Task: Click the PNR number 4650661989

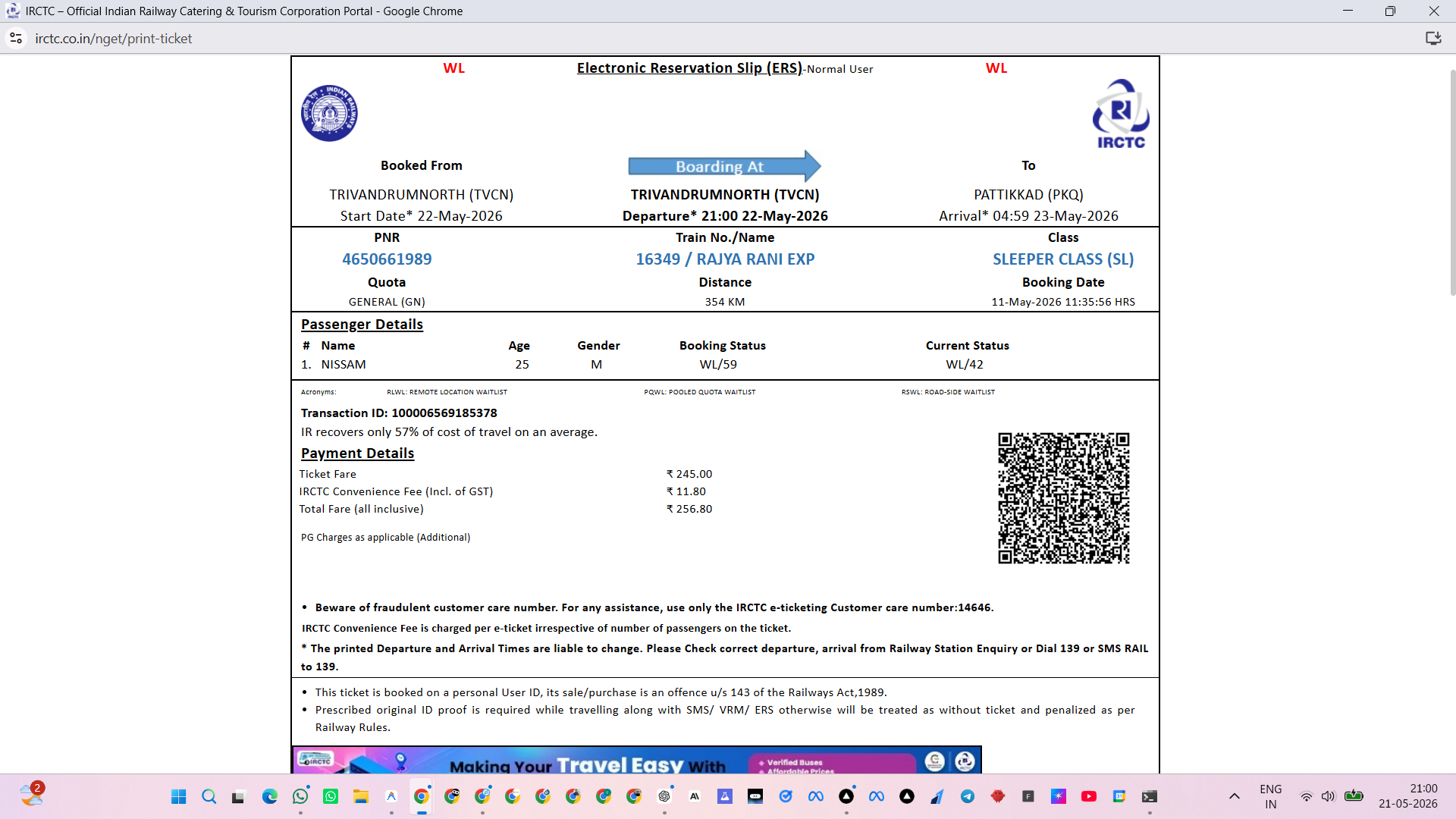Action: (x=387, y=259)
